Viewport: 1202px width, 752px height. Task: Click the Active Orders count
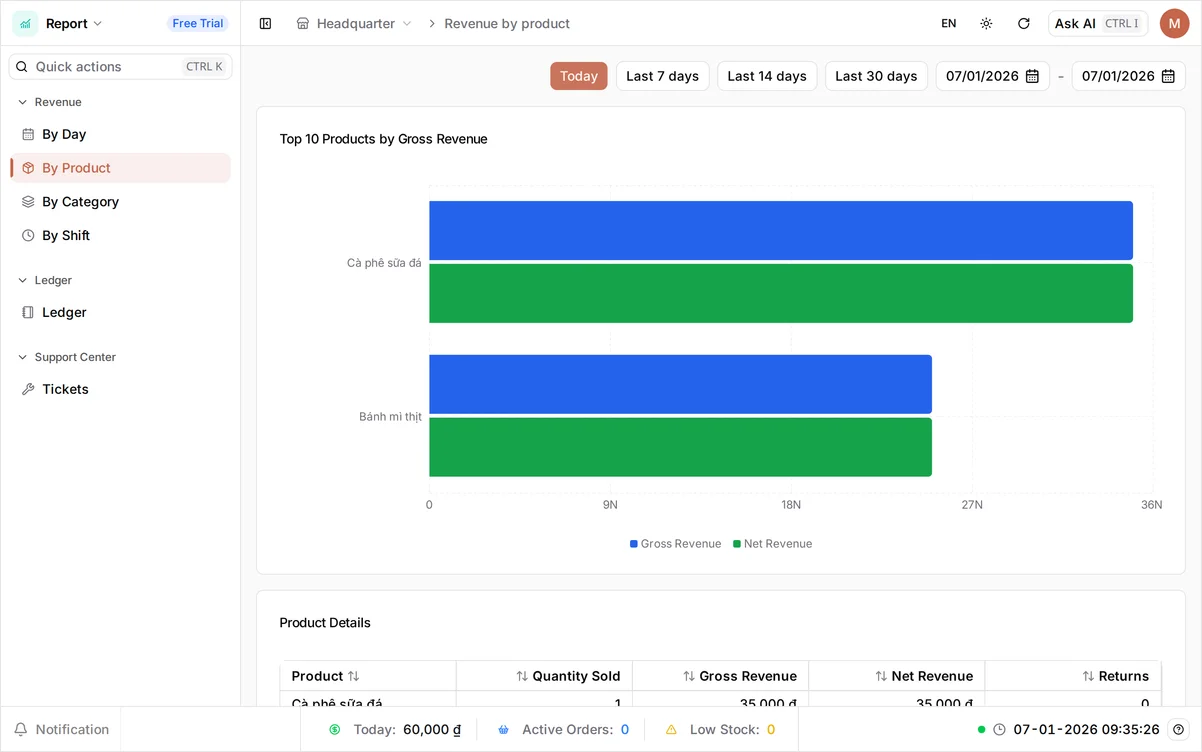(x=625, y=730)
